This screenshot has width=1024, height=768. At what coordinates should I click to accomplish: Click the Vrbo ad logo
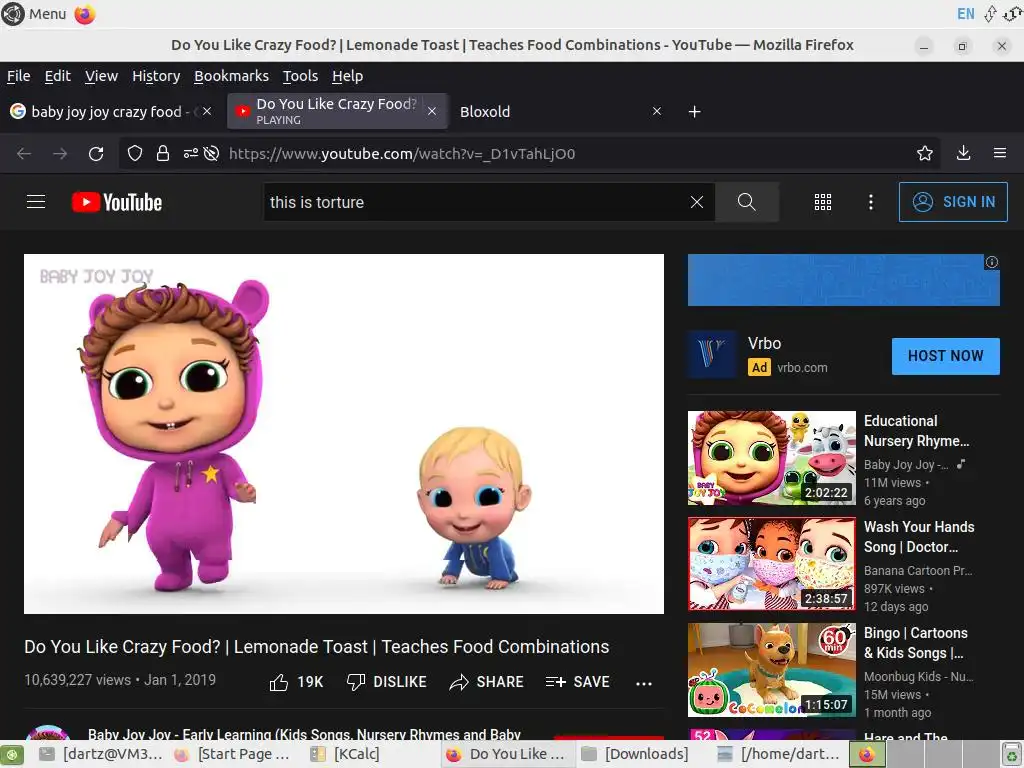pyautogui.click(x=712, y=355)
